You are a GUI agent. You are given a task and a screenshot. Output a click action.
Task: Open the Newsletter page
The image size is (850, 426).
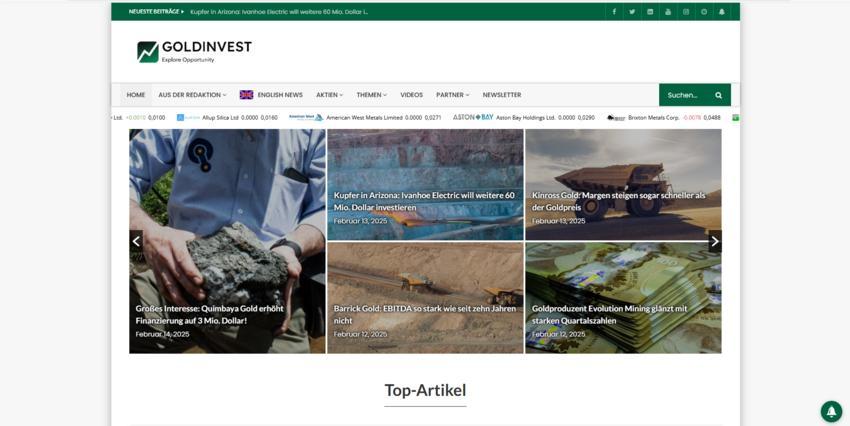[502, 95]
